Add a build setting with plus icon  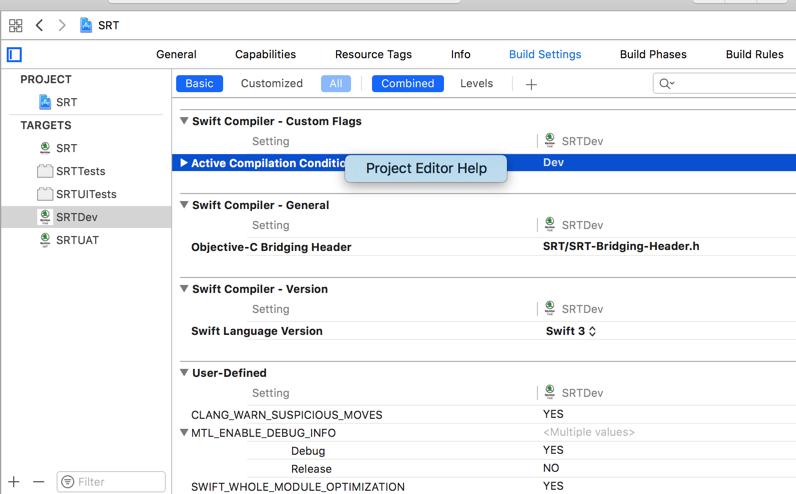click(531, 84)
